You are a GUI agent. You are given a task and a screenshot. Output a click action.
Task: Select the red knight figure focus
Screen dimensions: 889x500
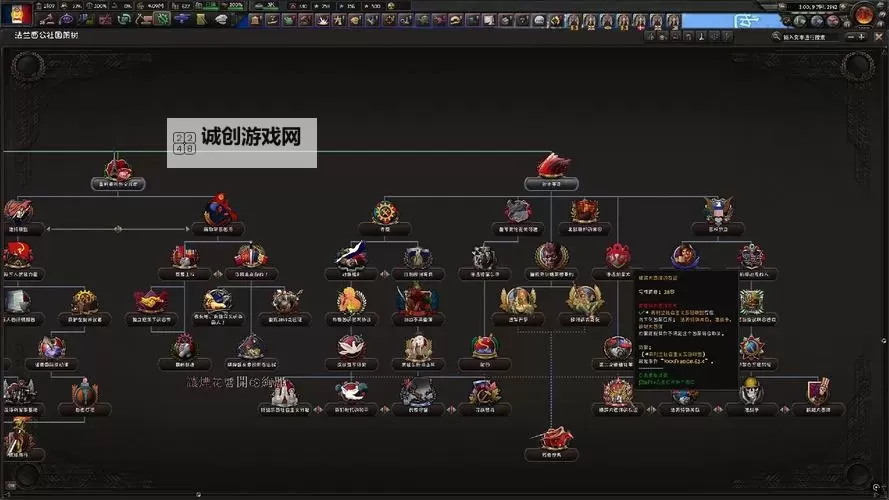[x=418, y=306]
